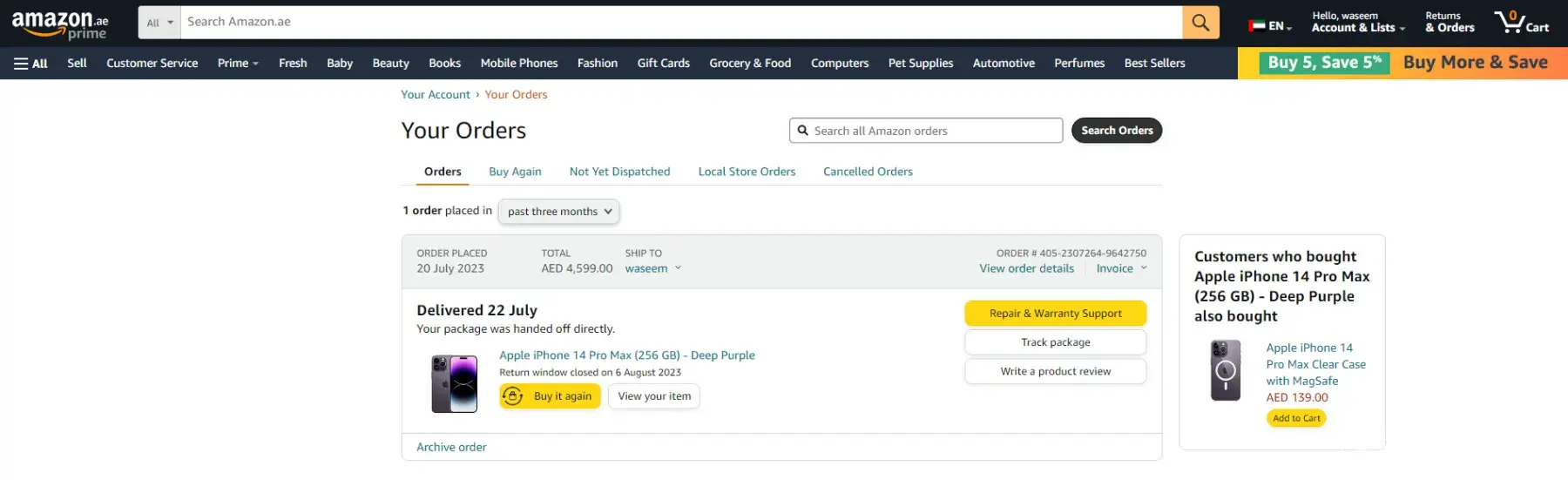The image size is (1568, 480).
Task: Expand the Invoice dropdown
Action: coord(1122,269)
